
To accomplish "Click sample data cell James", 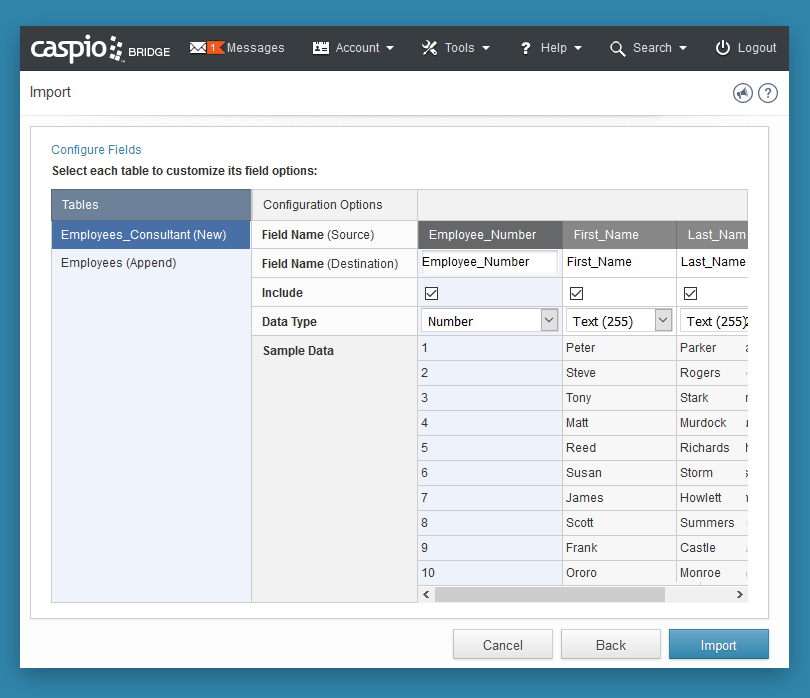I will [x=619, y=498].
